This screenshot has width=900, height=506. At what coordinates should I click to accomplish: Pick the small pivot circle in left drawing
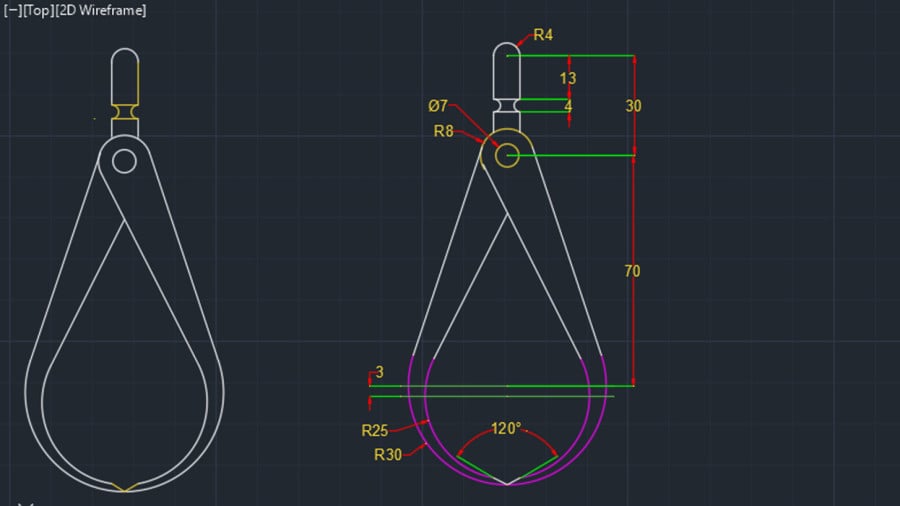125,161
